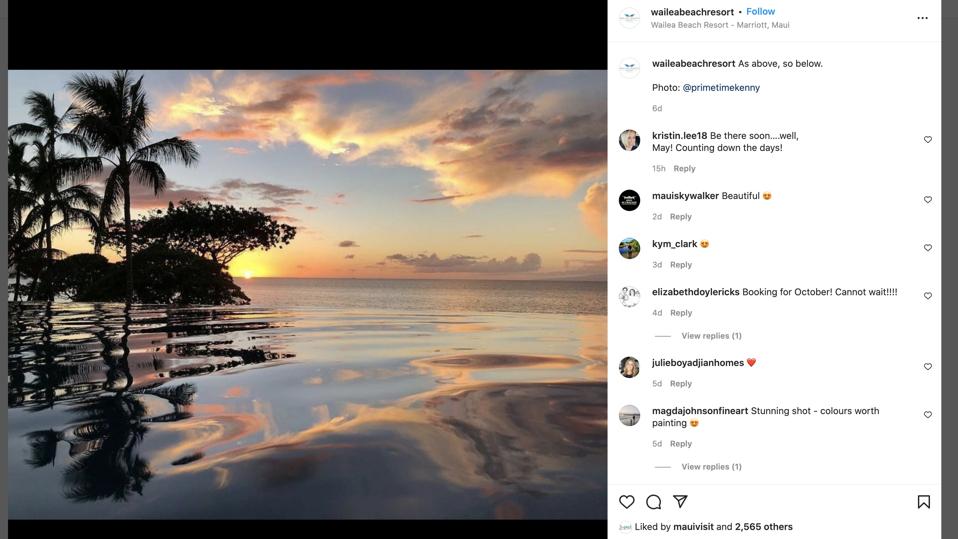Share the post via paper plane icon
Viewport: 958px width, 539px height.
[x=680, y=502]
